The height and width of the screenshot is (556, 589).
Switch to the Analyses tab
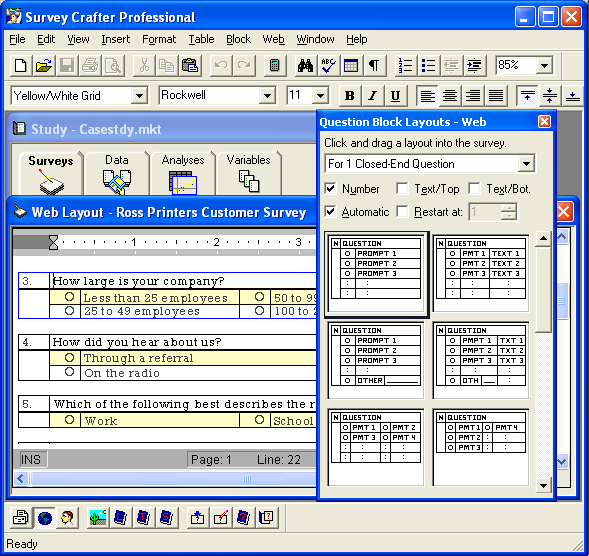(183, 174)
